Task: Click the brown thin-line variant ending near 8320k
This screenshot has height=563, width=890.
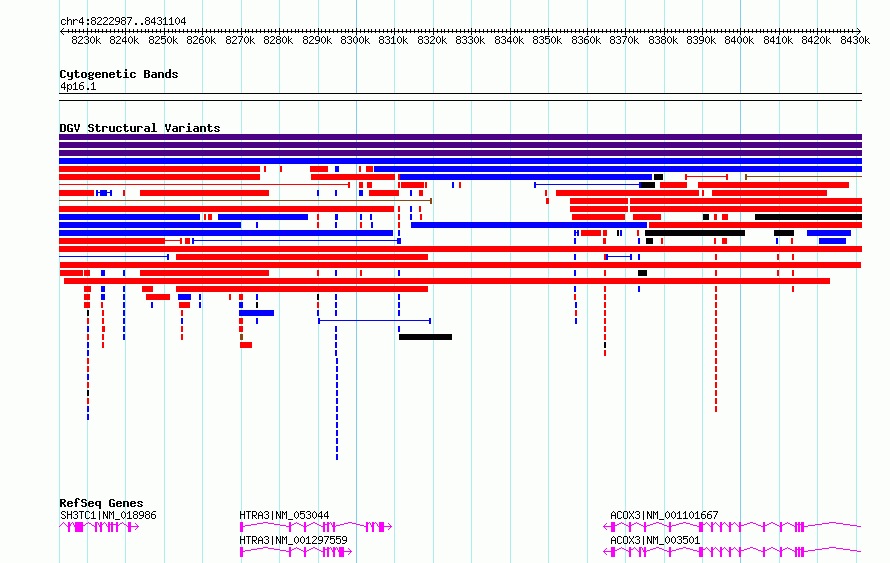Action: click(x=246, y=201)
